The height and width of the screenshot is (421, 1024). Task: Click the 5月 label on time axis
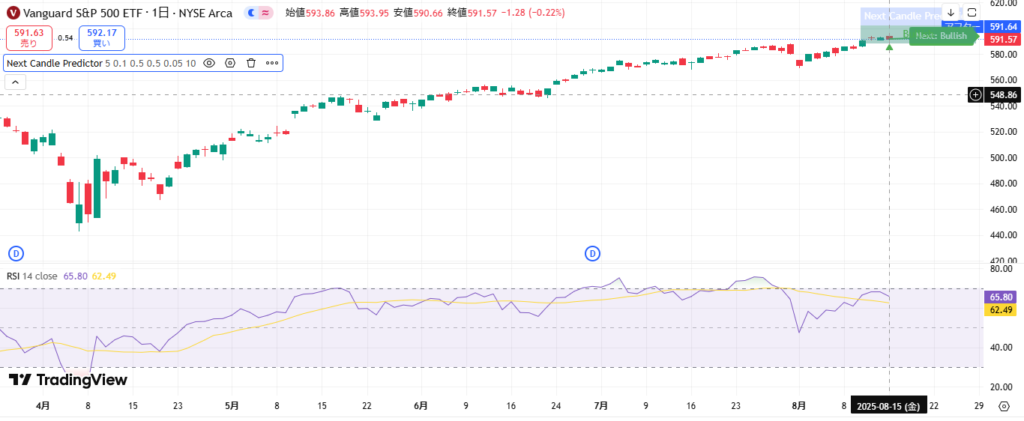(x=231, y=405)
